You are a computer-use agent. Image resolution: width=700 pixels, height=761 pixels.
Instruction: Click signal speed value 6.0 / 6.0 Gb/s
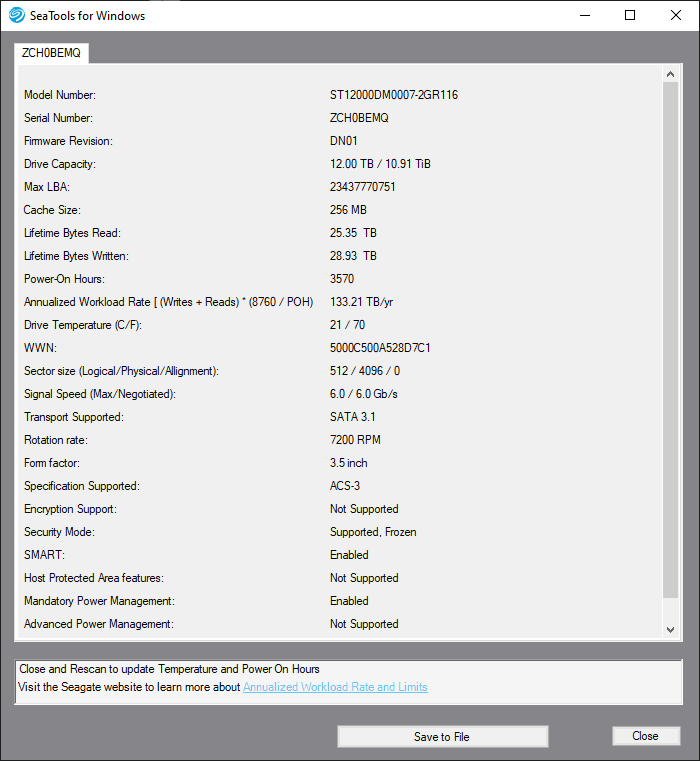364,394
